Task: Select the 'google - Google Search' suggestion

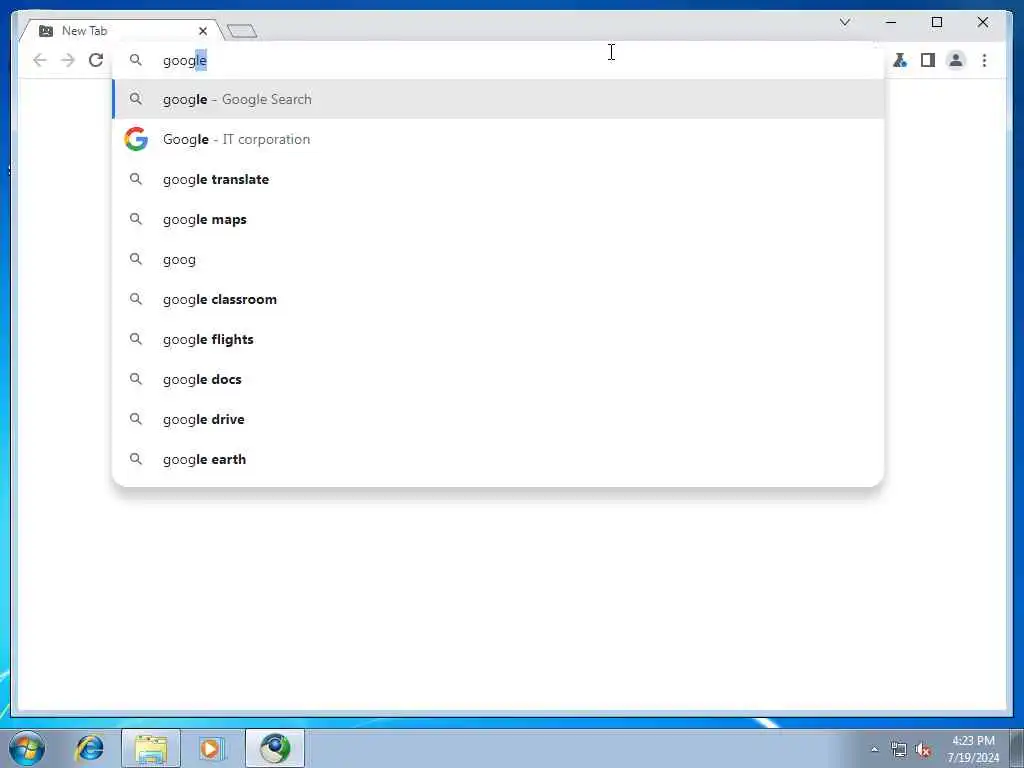Action: [x=498, y=99]
